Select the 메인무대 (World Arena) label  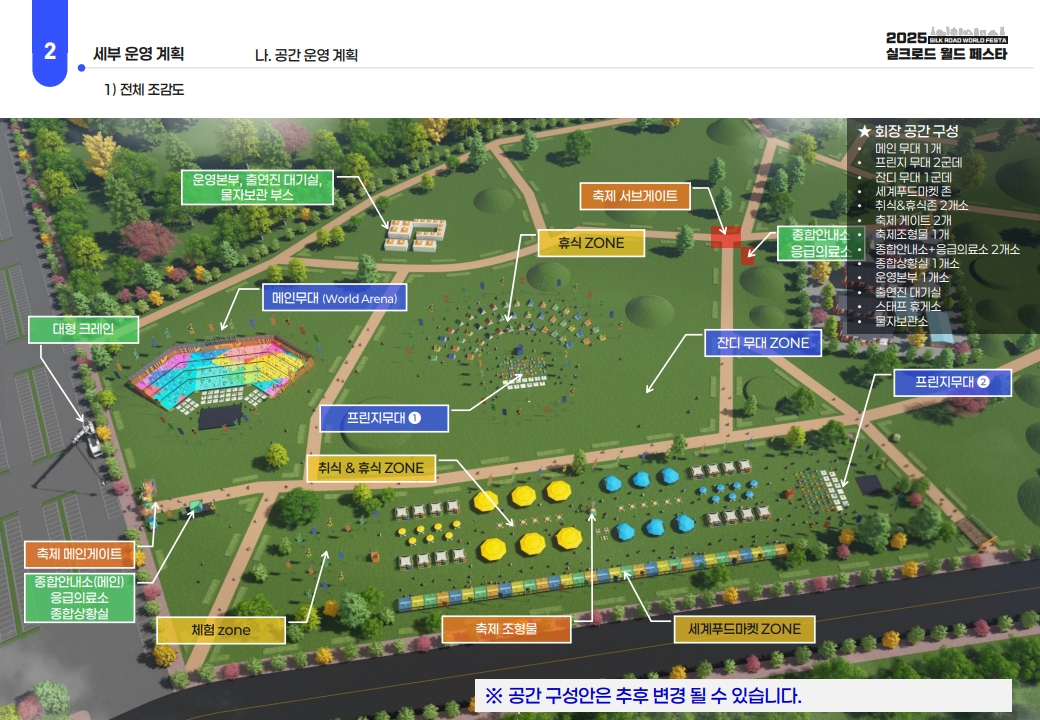point(334,298)
